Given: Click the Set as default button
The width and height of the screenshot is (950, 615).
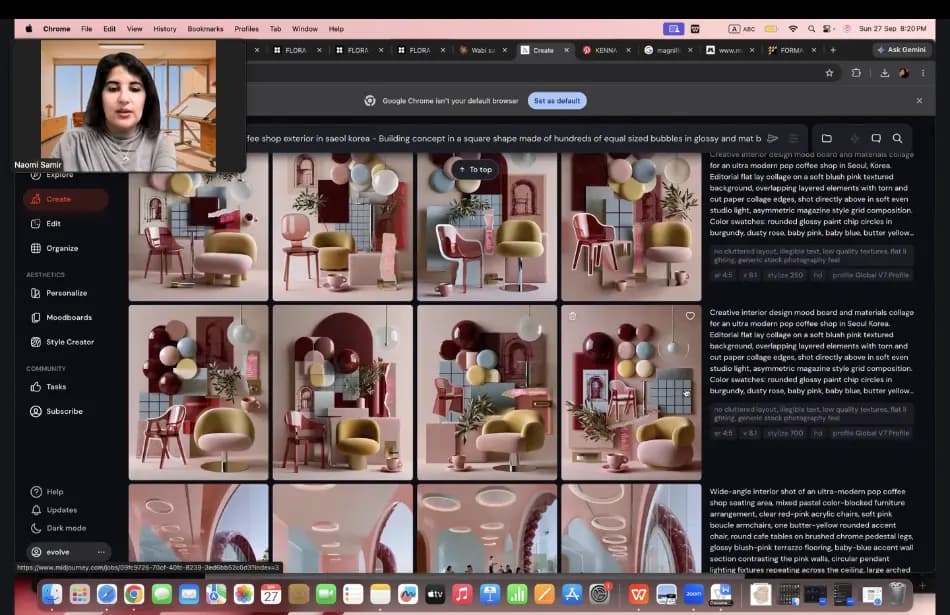Looking at the screenshot, I should tap(557, 101).
